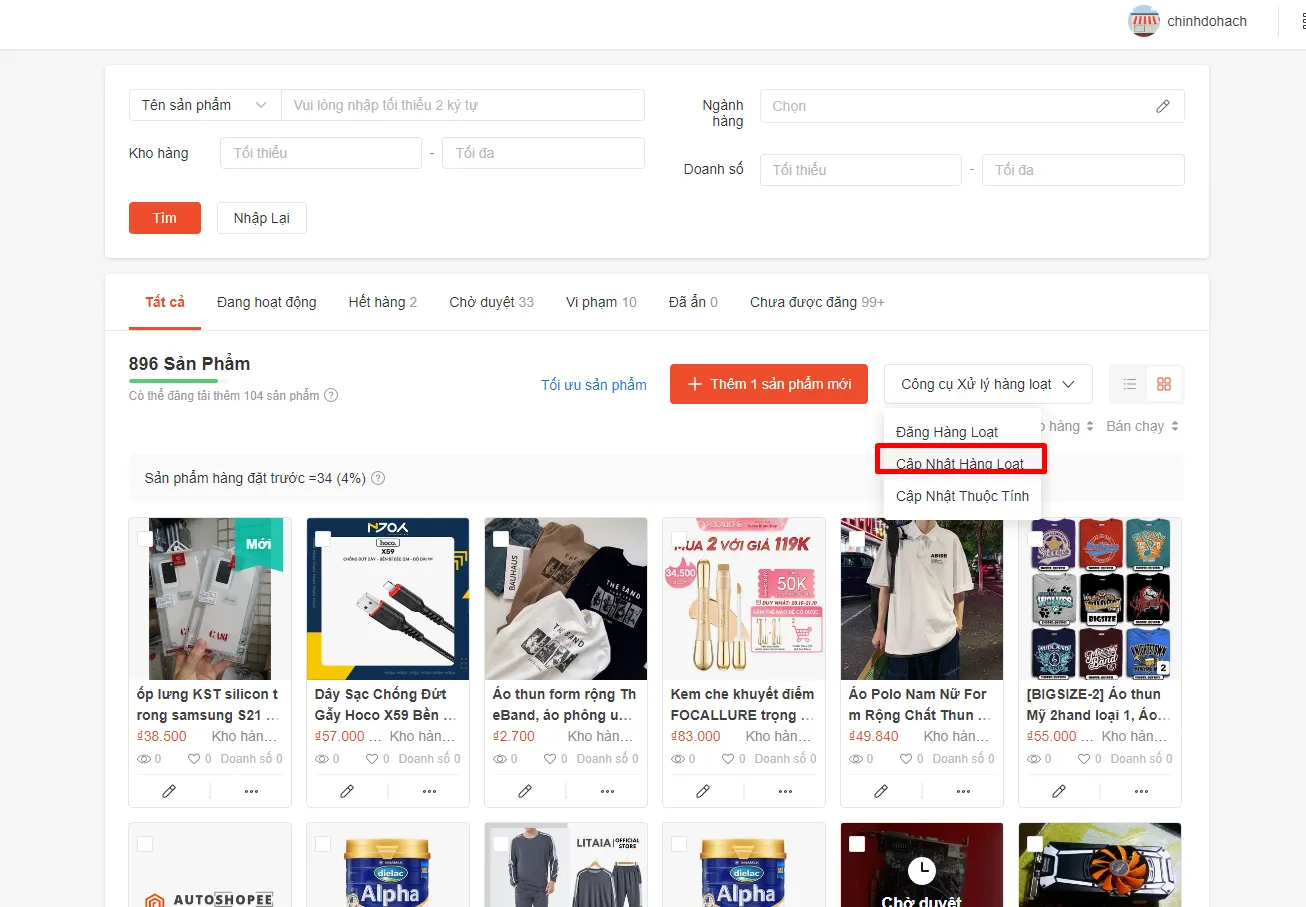Edit the BIGSIZE-2 Áo thun product
Screen dimensions: 1306x907
(x=1059, y=791)
